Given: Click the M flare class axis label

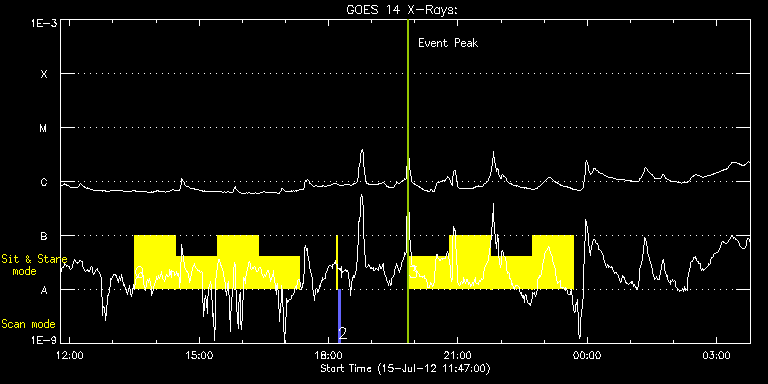Looking at the screenshot, I should (x=44, y=128).
